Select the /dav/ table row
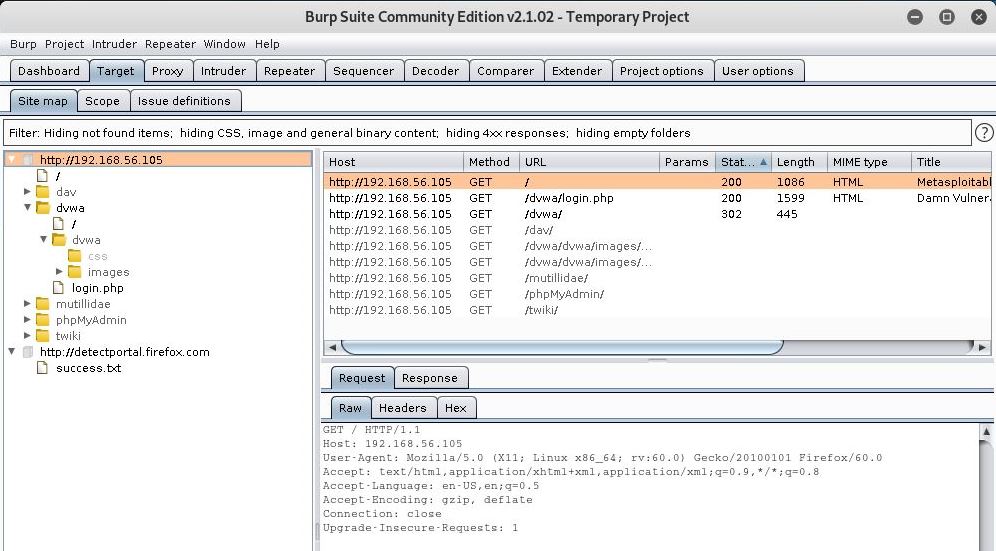Image resolution: width=996 pixels, height=551 pixels. coord(657,229)
